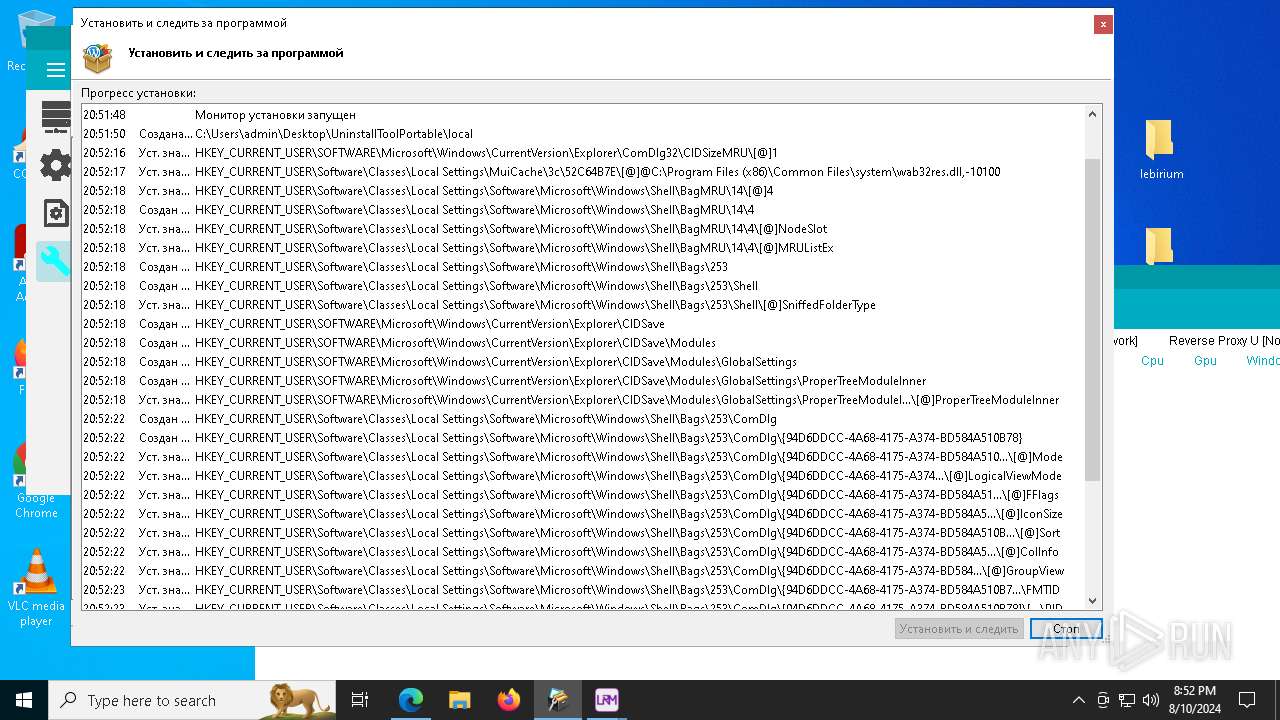Image resolution: width=1280 pixels, height=720 pixels.
Task: Select log row ending CIDSave\Modules
Action: pyautogui.click(x=582, y=343)
